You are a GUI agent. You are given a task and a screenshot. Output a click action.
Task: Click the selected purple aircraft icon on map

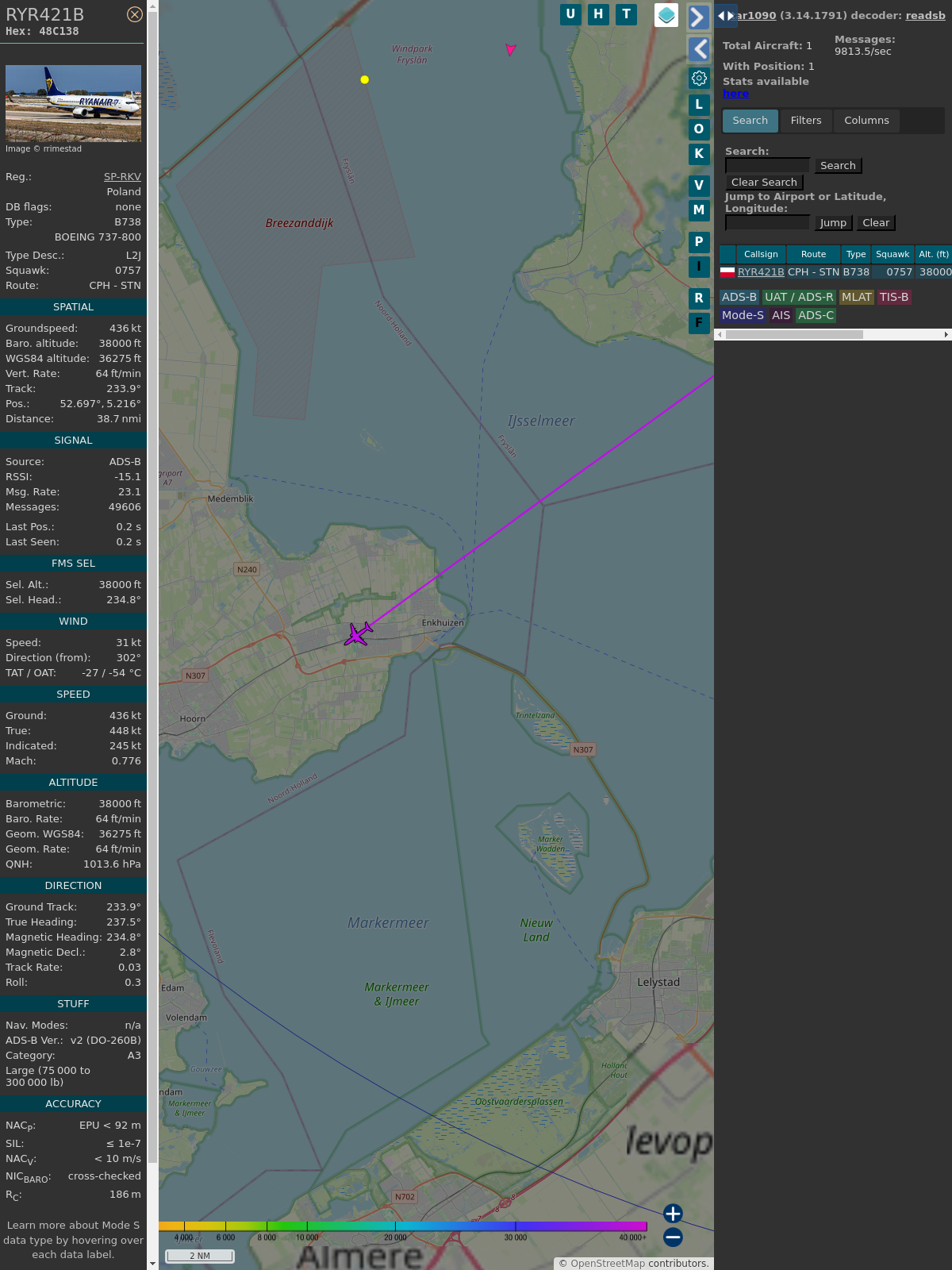coord(359,634)
